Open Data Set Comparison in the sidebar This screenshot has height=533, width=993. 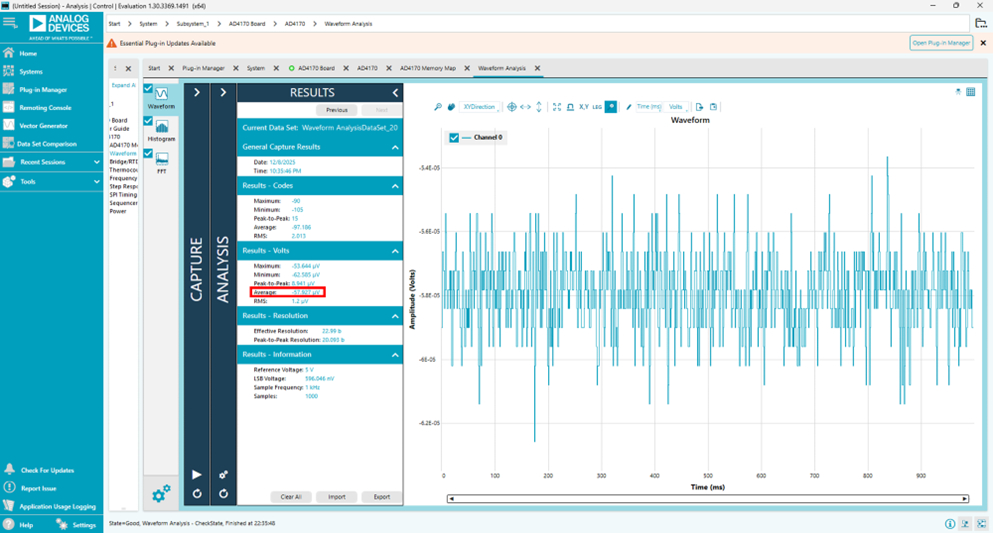(x=46, y=143)
